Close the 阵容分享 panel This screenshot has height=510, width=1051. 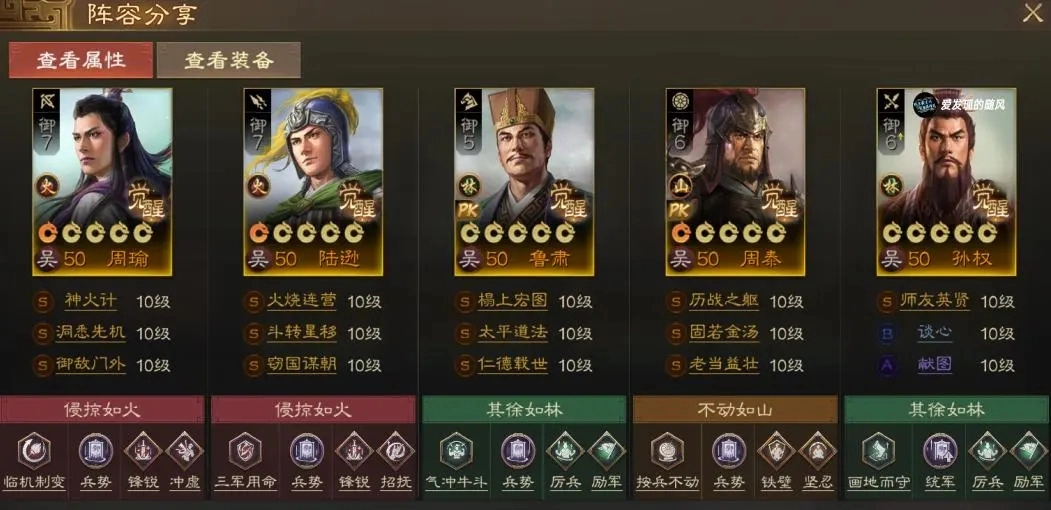pyautogui.click(x=1032, y=13)
